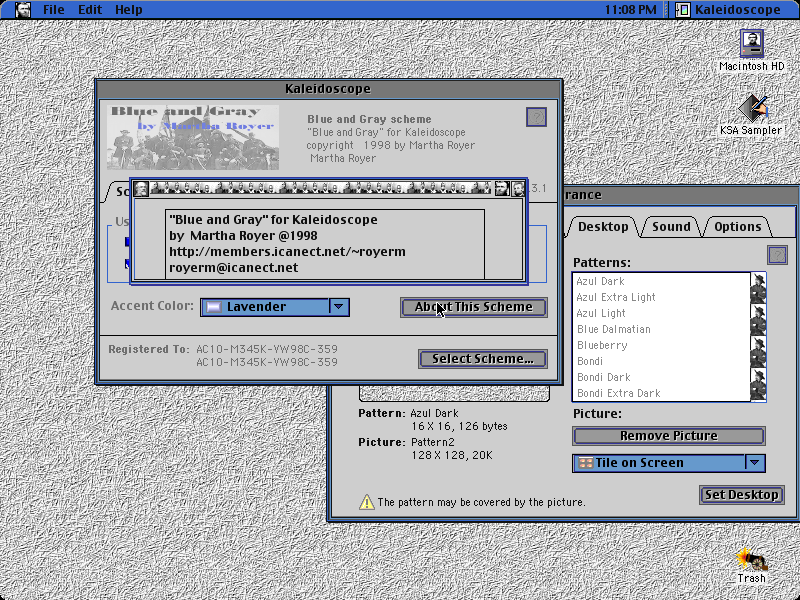Open the Kaleidoscope application menu
Image resolution: width=800 pixels, height=600 pixels.
tap(730, 9)
